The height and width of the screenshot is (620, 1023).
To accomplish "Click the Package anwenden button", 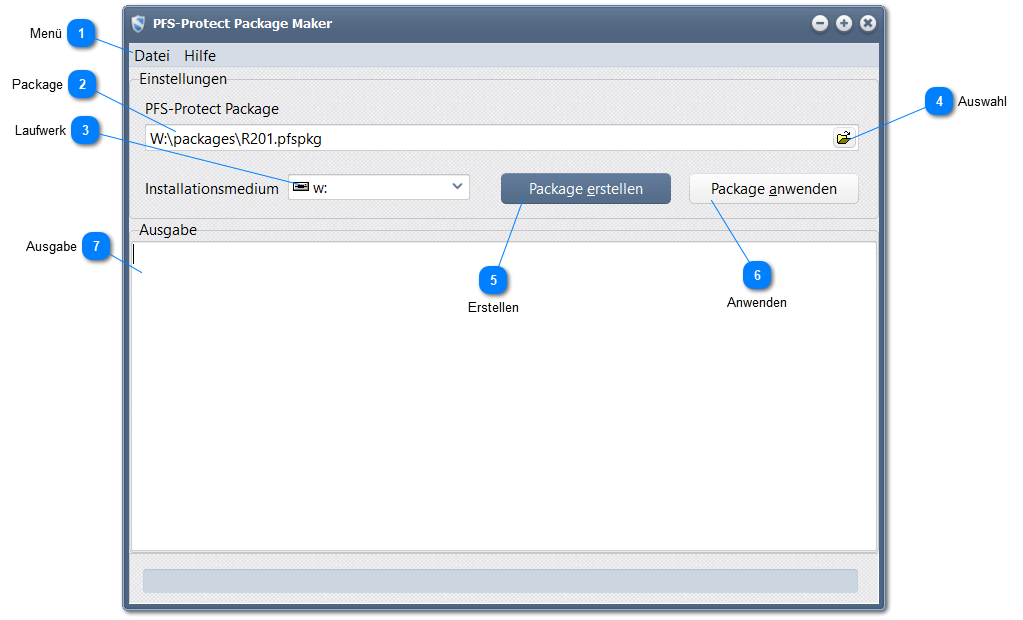I will pos(773,188).
